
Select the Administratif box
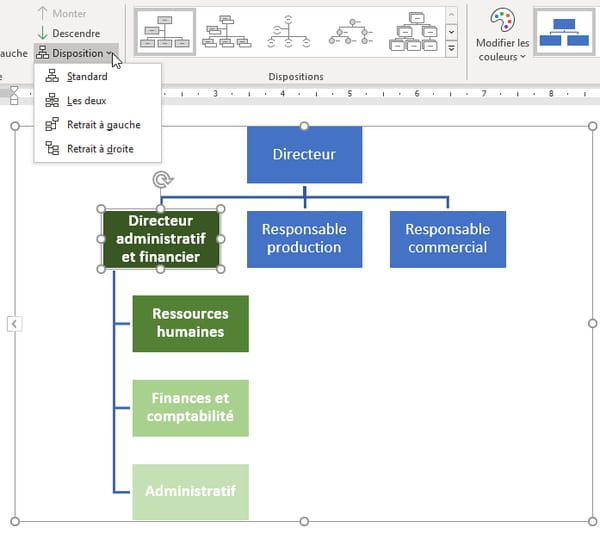191,492
